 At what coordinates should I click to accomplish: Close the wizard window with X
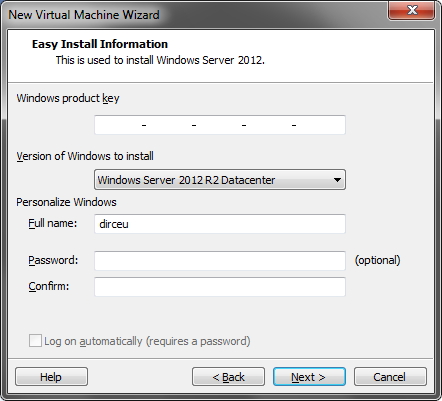point(412,10)
